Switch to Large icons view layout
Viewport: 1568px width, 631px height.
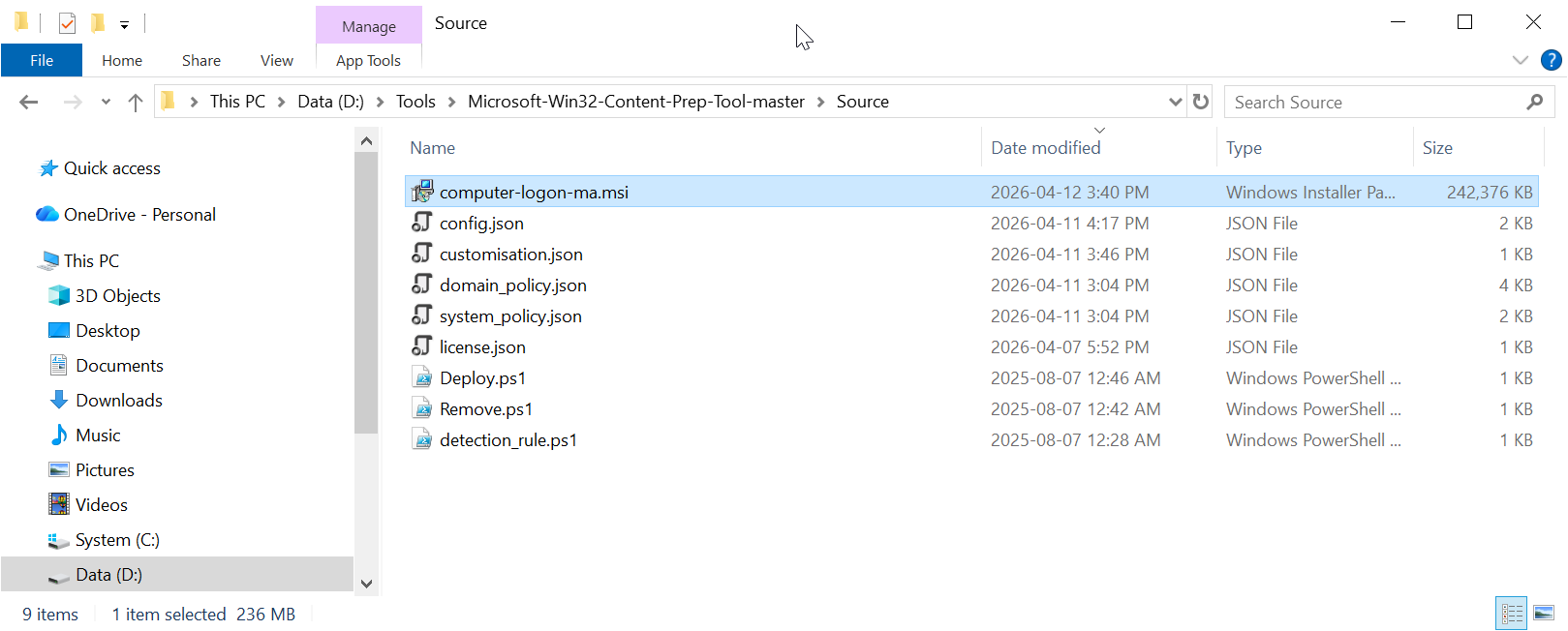[1544, 613]
